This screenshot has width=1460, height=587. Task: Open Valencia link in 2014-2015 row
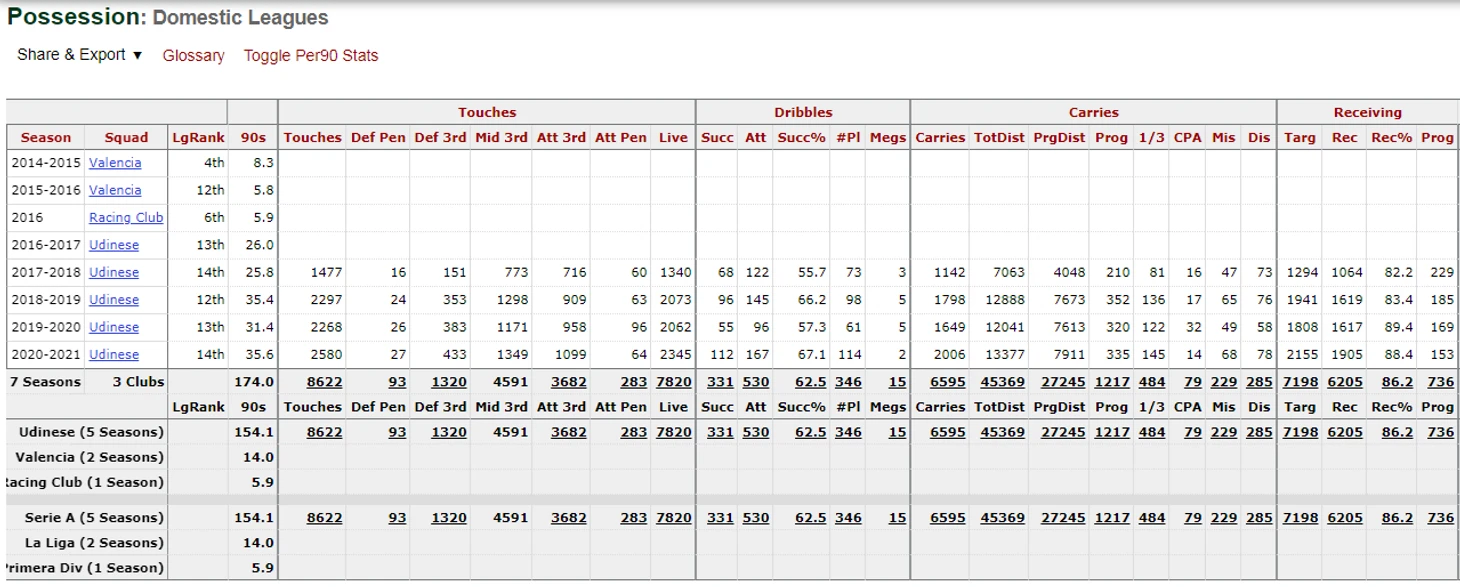tap(115, 163)
